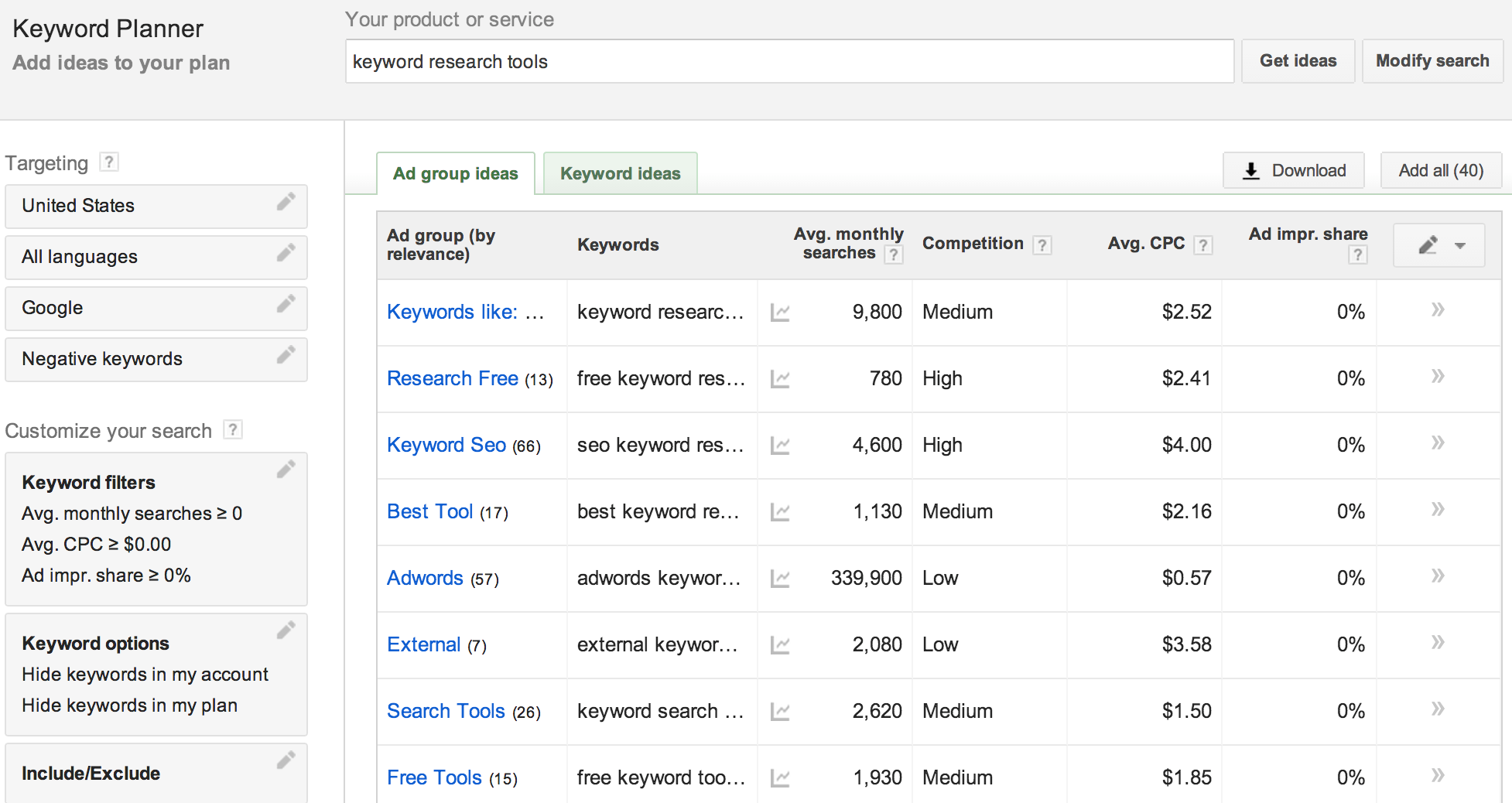This screenshot has width=1512, height=803.
Task: Show trend chart for Research Free row
Action: tap(780, 379)
